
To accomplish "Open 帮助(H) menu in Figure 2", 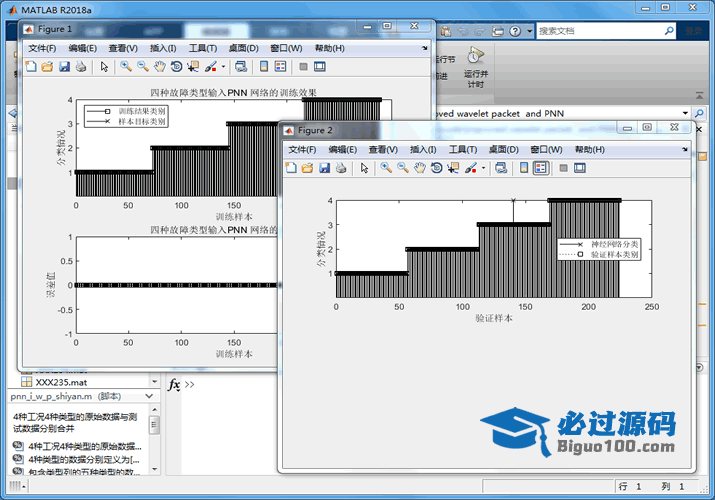I will [589, 149].
